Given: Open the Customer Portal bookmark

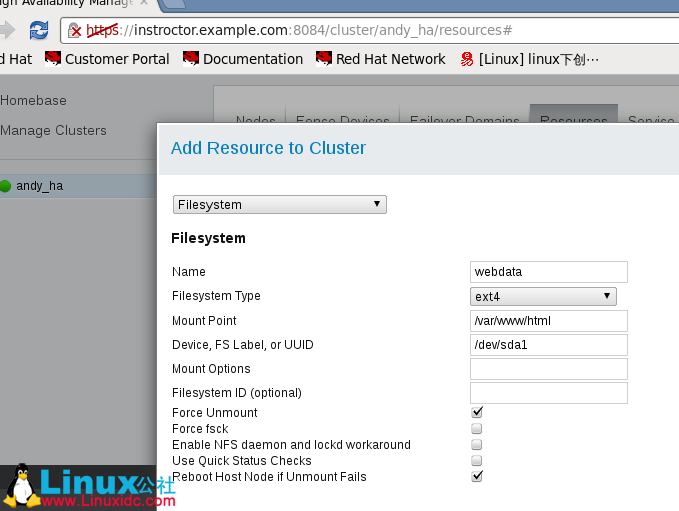Looking at the screenshot, I should point(107,59).
